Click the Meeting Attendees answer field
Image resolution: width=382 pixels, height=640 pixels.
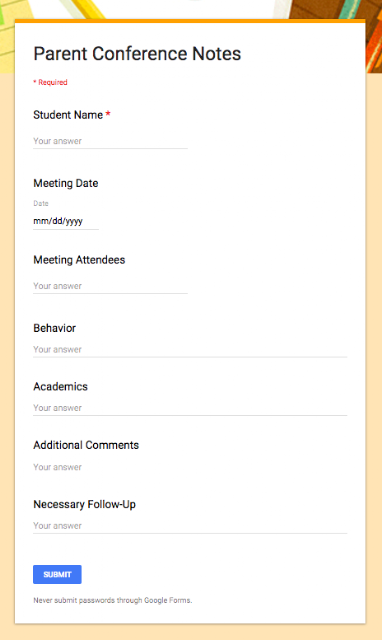pos(110,286)
